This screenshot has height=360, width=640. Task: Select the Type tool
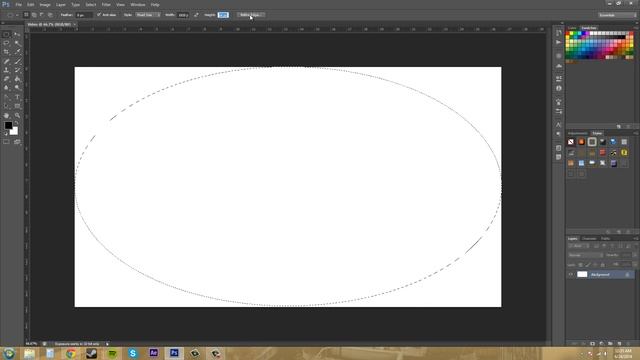click(17, 97)
